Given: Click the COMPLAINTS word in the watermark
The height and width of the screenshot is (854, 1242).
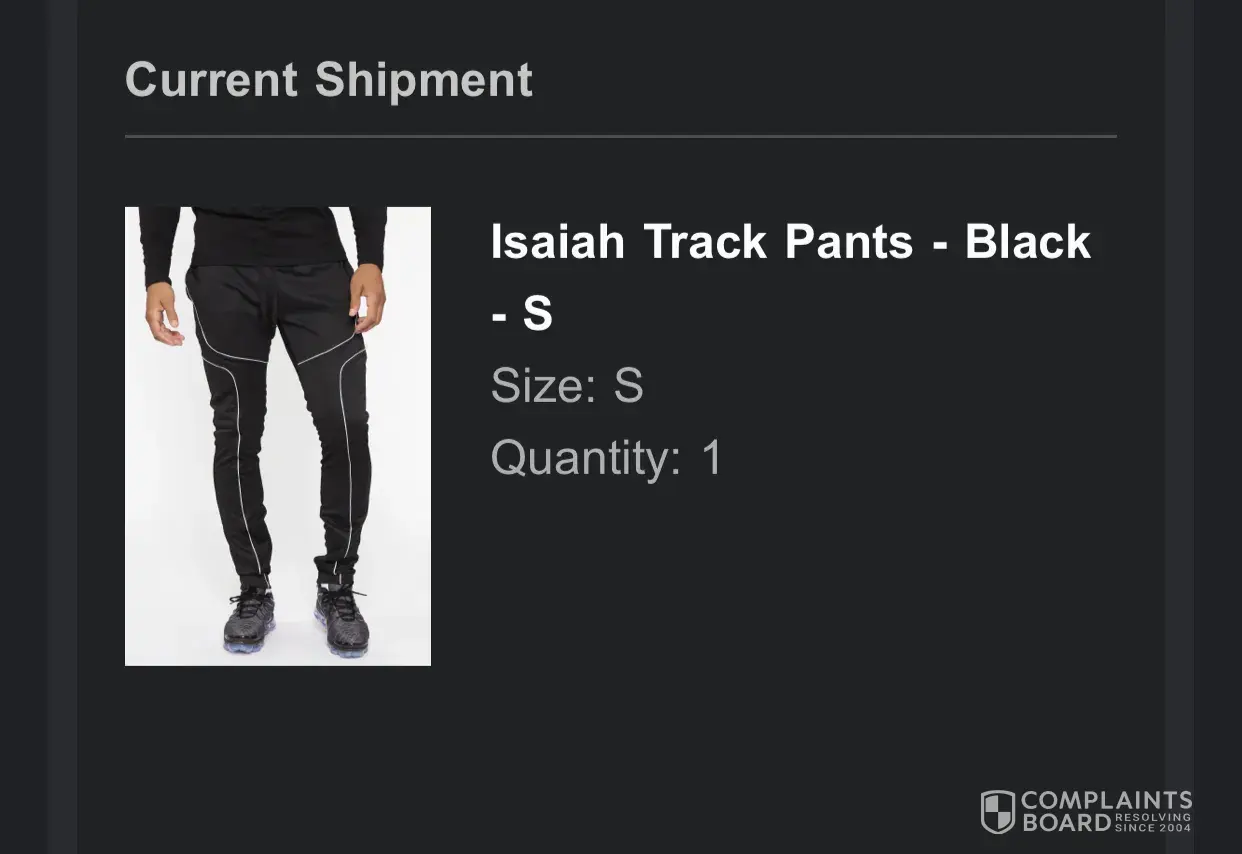Looking at the screenshot, I should (x=1106, y=800).
